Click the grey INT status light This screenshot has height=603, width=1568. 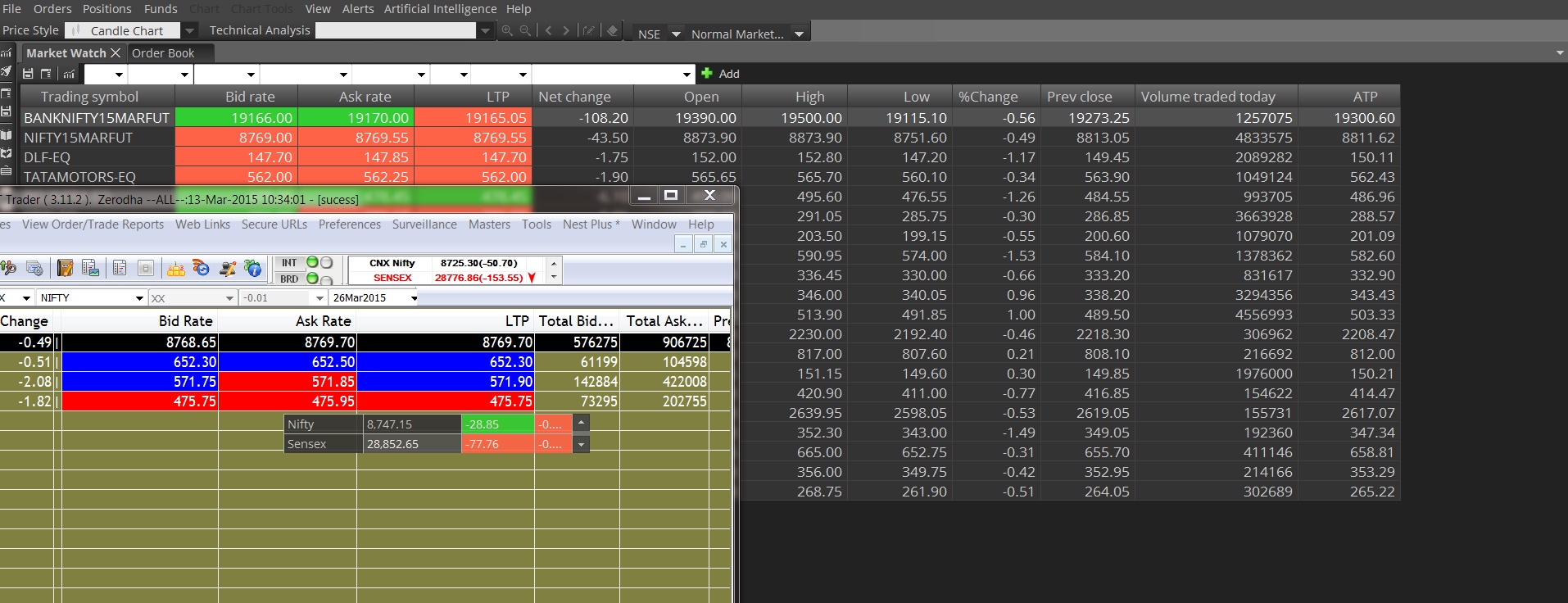(326, 263)
